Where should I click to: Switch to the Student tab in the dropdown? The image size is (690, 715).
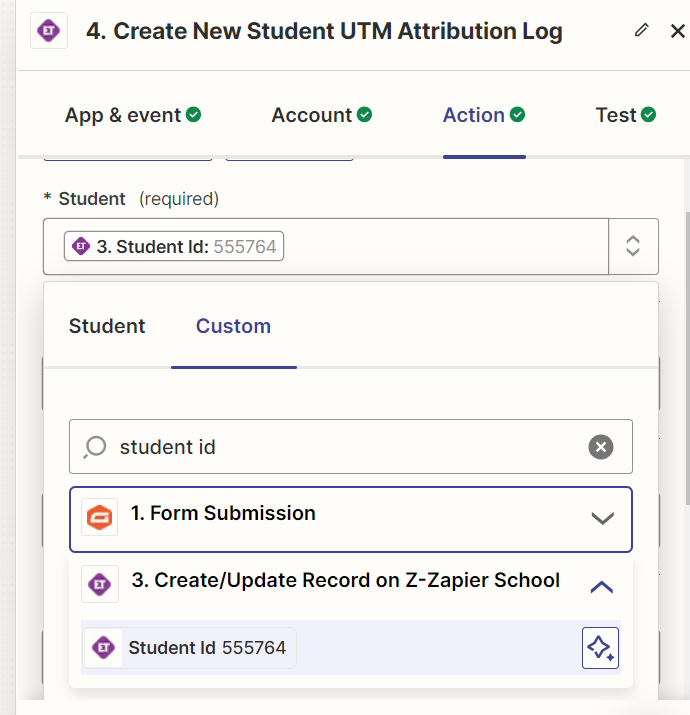tap(107, 326)
